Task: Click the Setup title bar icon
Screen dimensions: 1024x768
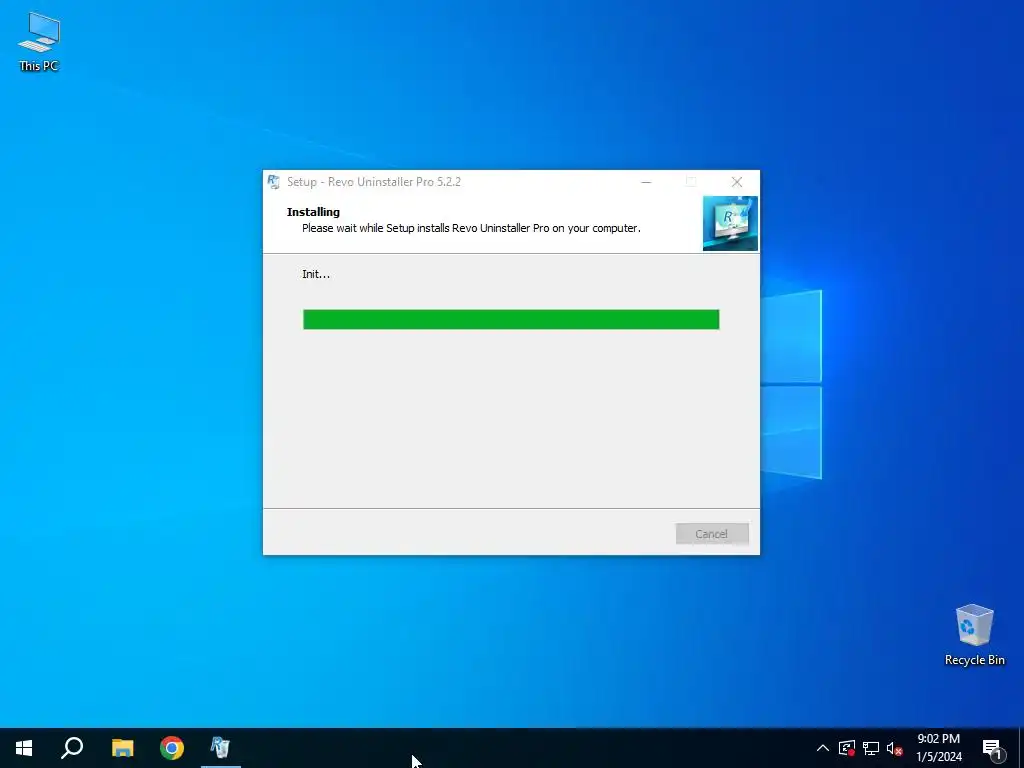Action: 274,182
